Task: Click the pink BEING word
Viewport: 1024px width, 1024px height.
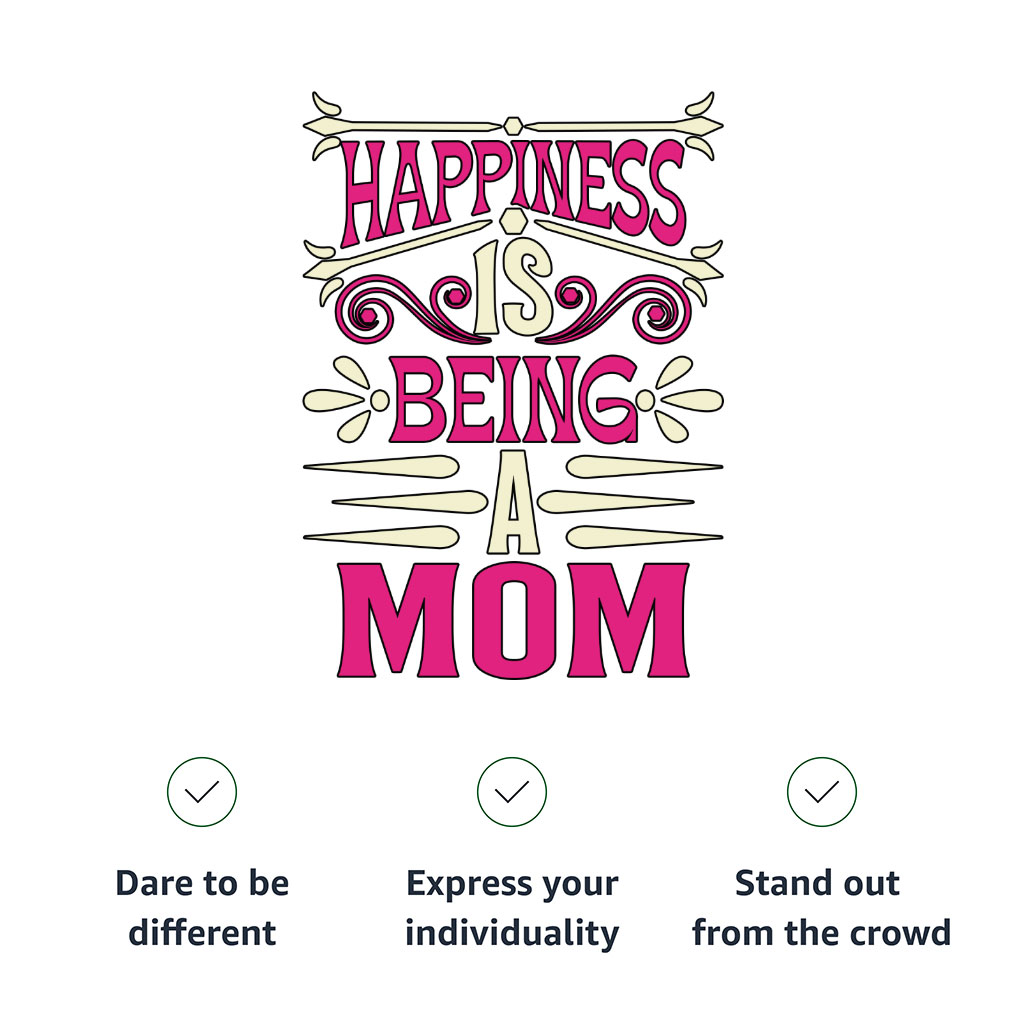Action: tap(513, 400)
